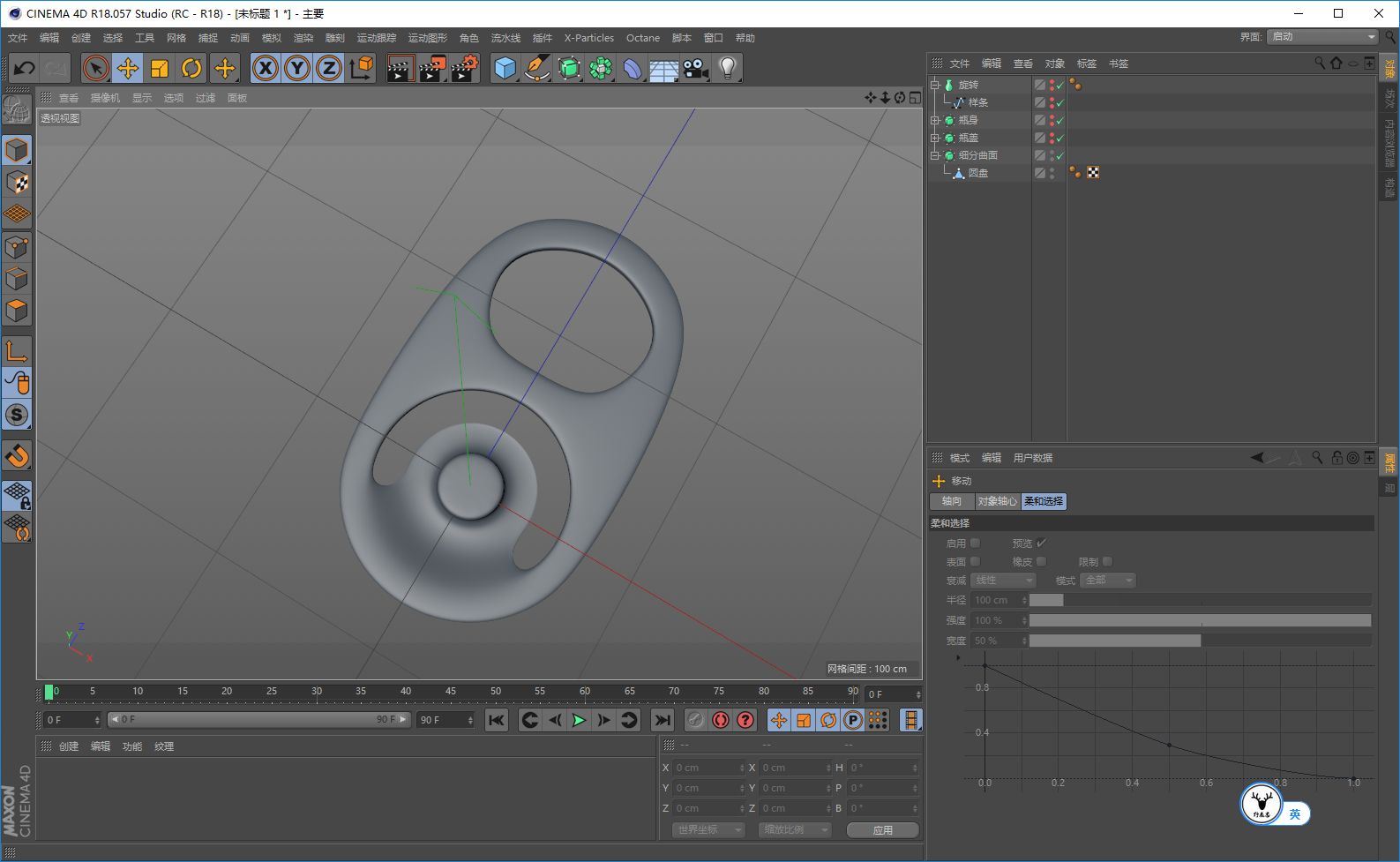Click the 半径 radius input field
The width and height of the screenshot is (1400, 862).
pos(996,600)
